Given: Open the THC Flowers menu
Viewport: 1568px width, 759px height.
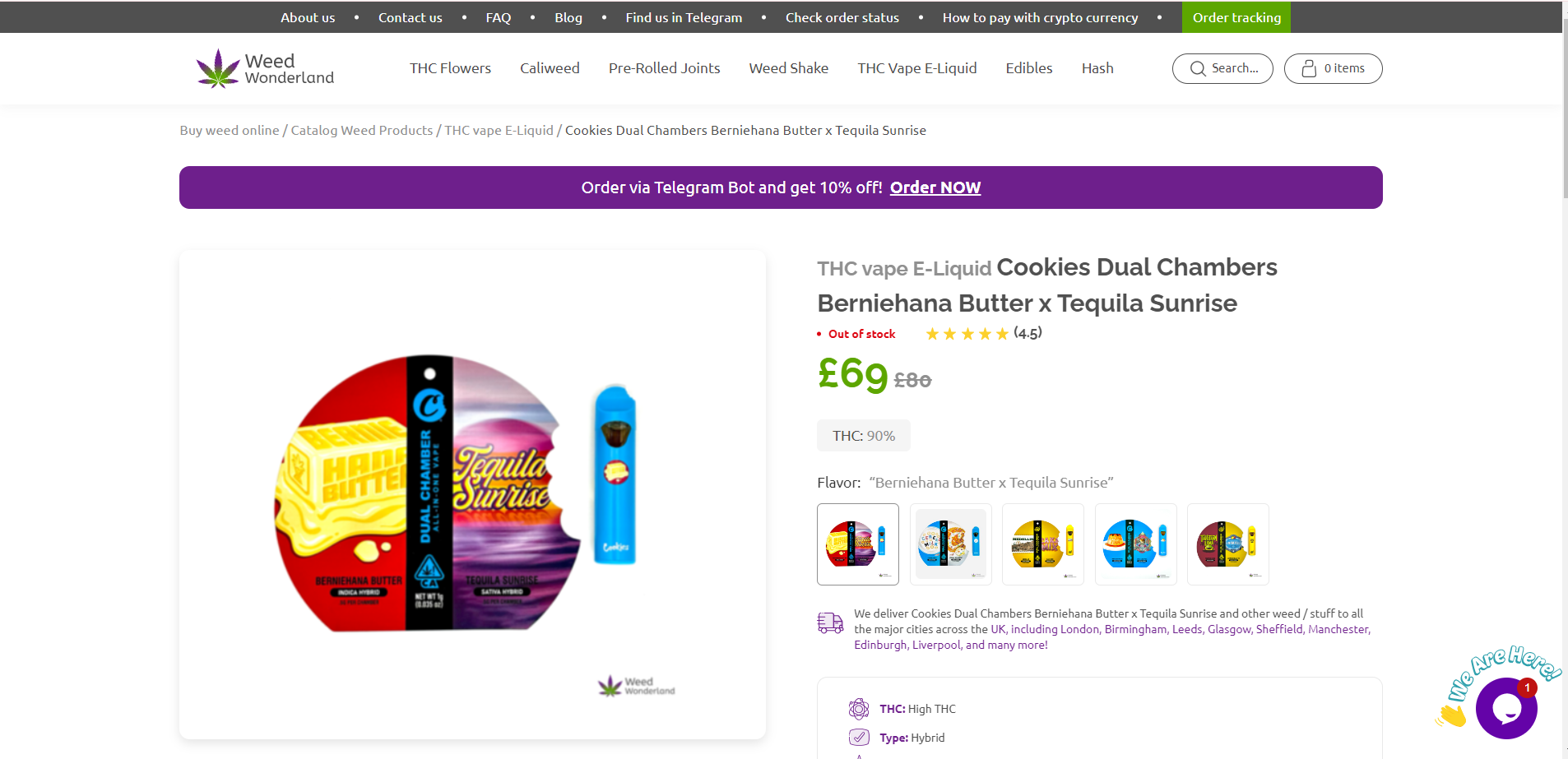Looking at the screenshot, I should (x=450, y=68).
